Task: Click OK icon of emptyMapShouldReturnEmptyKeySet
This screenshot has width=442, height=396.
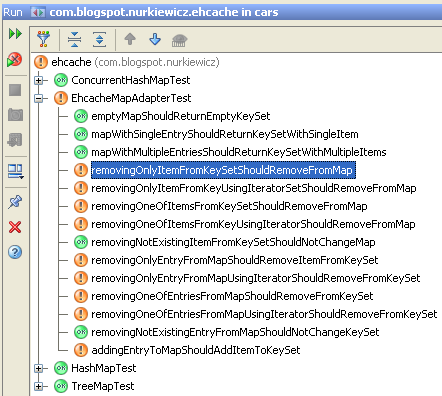Action: click(81, 116)
